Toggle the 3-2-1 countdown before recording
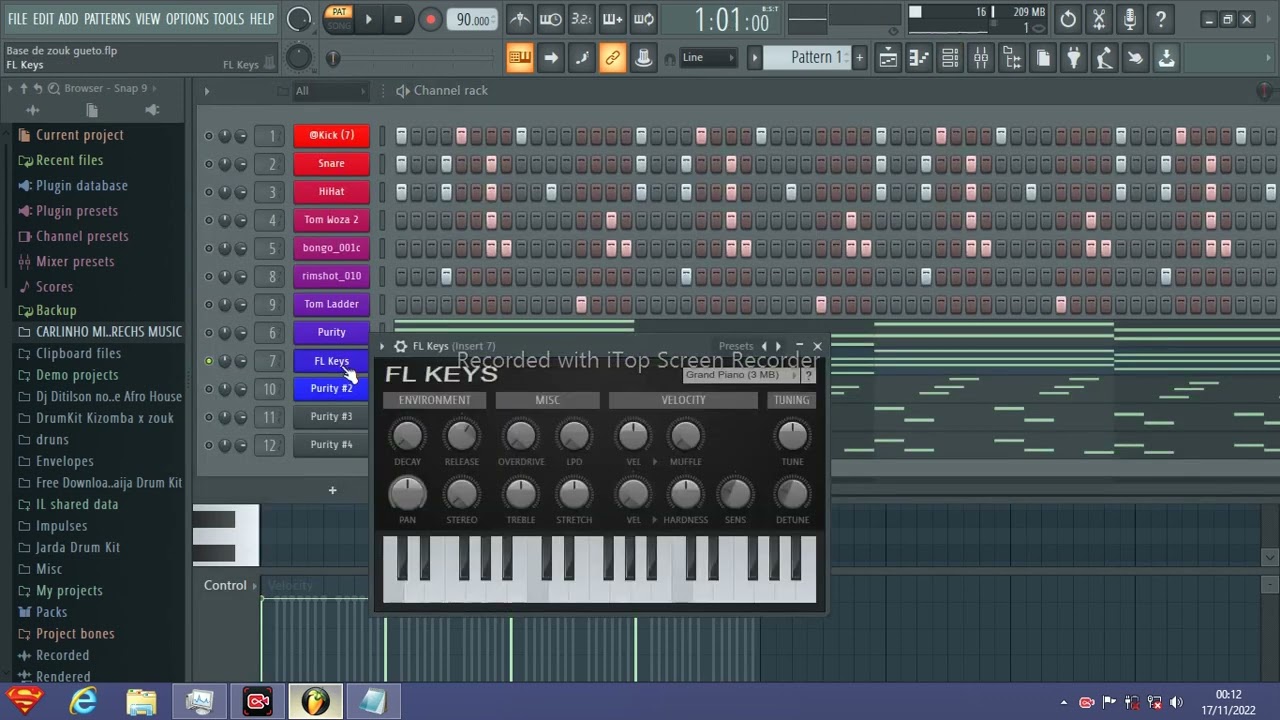The image size is (1280, 720). pos(582,19)
